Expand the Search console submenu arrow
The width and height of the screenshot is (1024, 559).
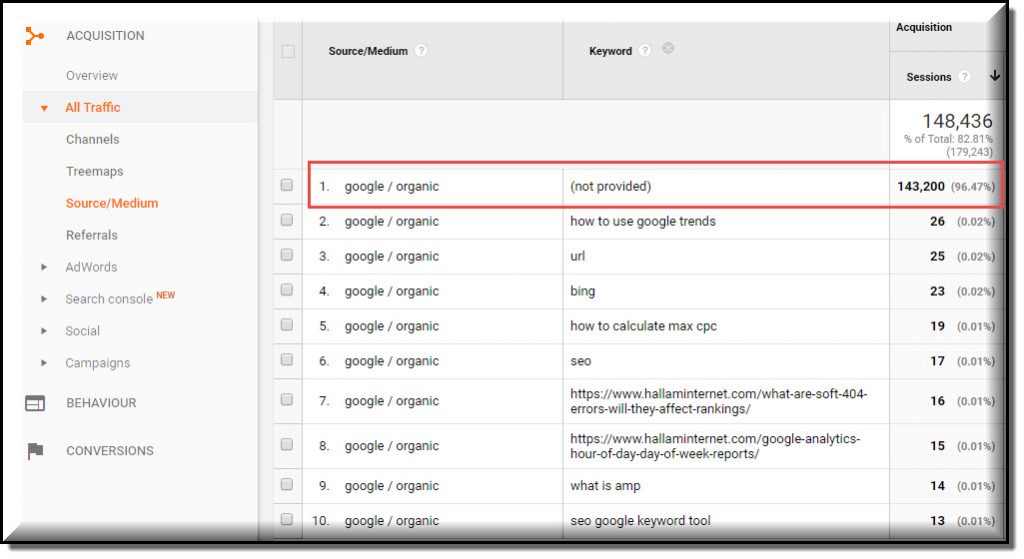44,299
